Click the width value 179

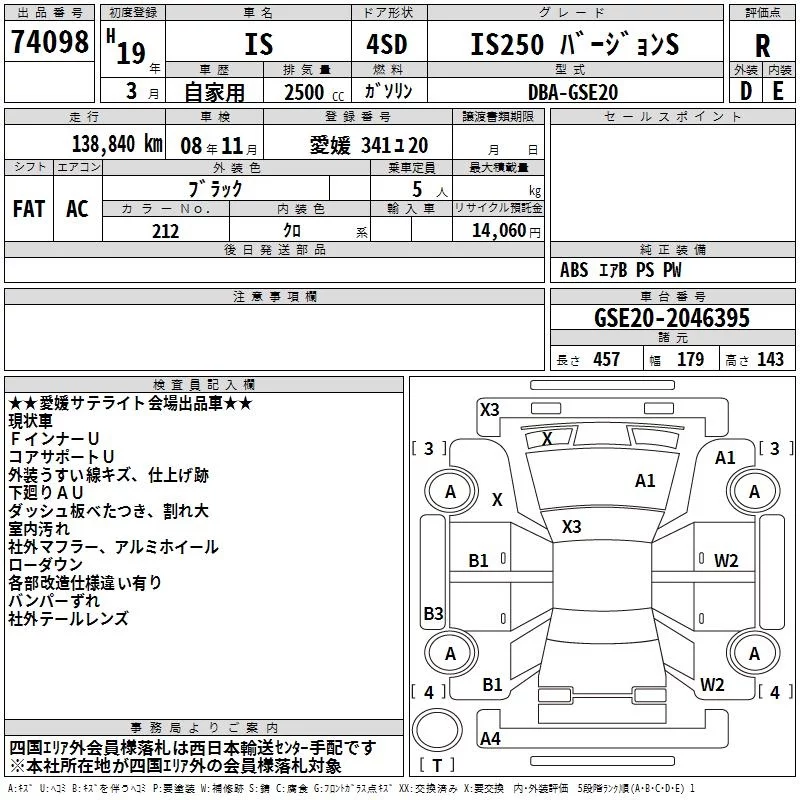point(690,359)
